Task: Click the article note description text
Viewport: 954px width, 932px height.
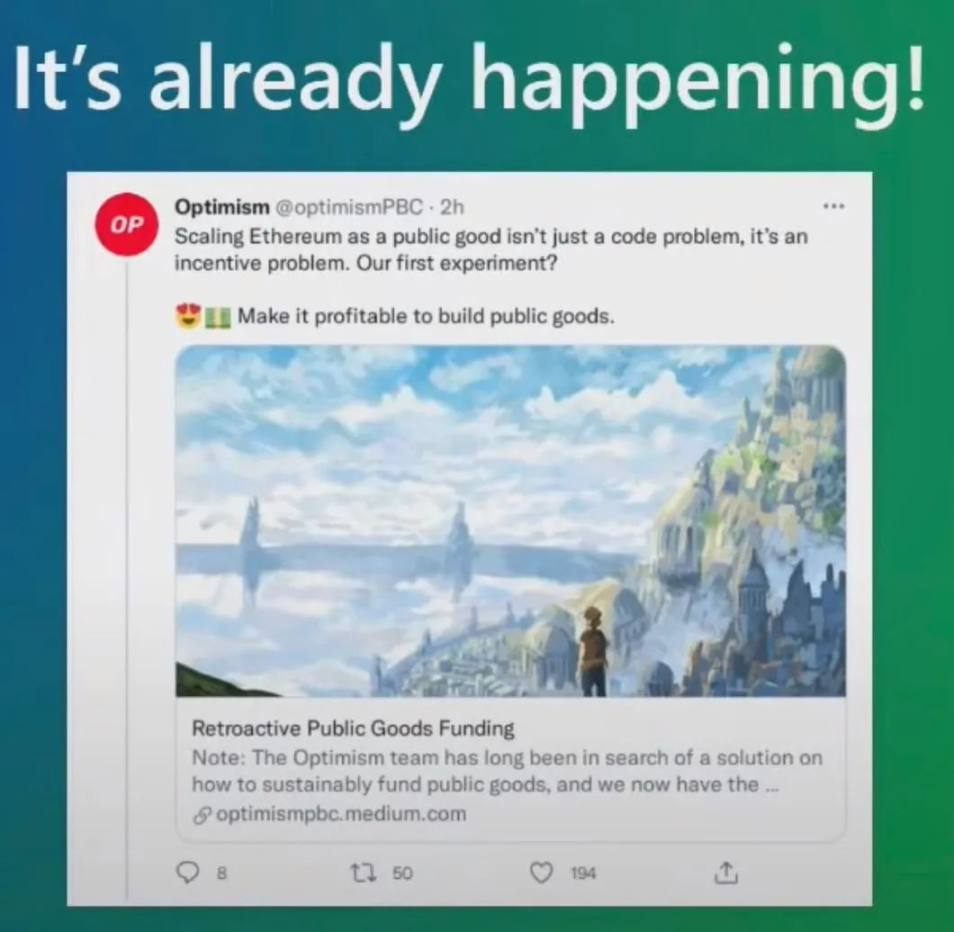Action: tap(507, 771)
